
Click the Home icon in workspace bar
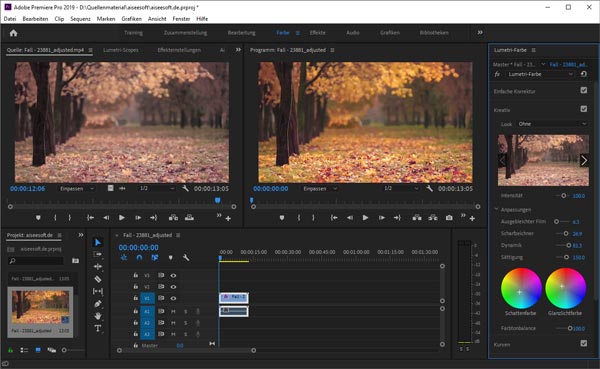coord(13,33)
